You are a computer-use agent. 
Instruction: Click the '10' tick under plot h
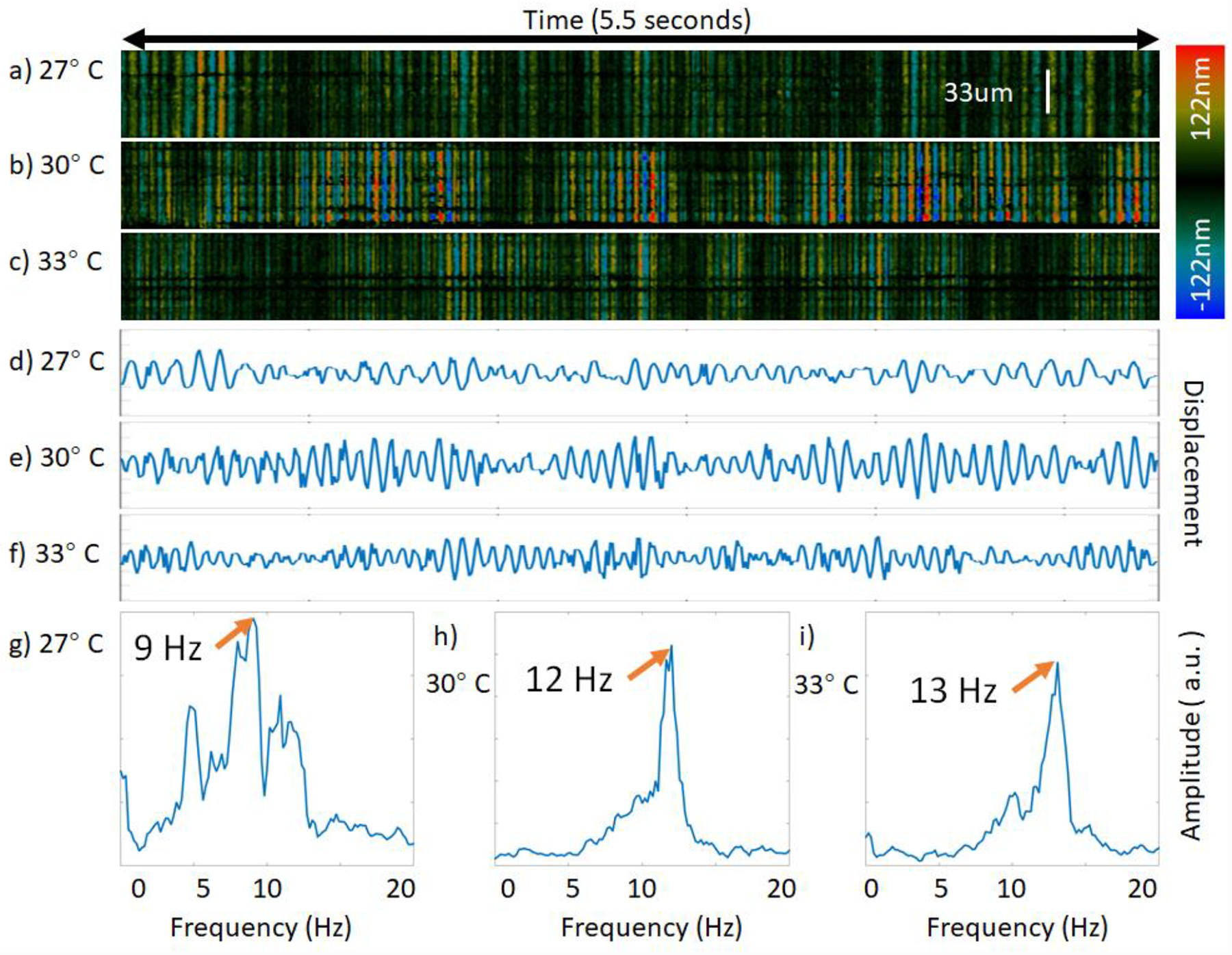pyautogui.click(x=642, y=889)
